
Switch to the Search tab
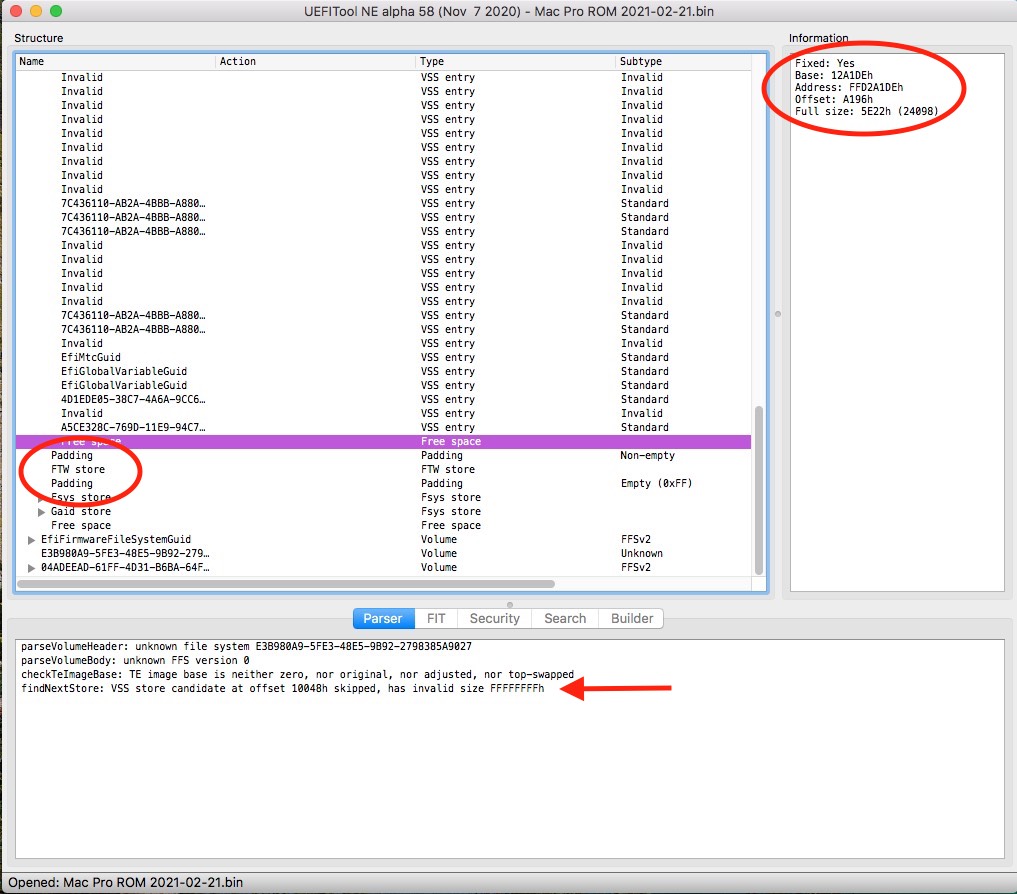(565, 618)
